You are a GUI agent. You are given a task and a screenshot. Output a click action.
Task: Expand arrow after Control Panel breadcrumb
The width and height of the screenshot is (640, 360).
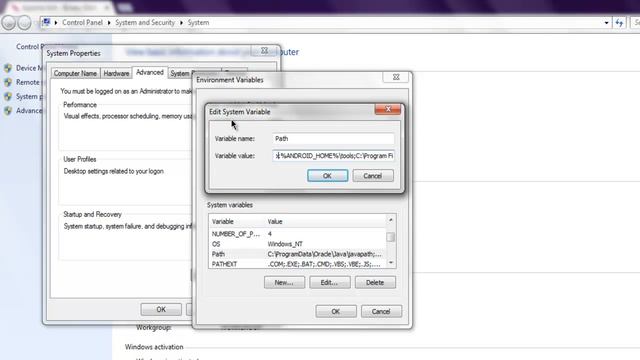click(x=109, y=23)
